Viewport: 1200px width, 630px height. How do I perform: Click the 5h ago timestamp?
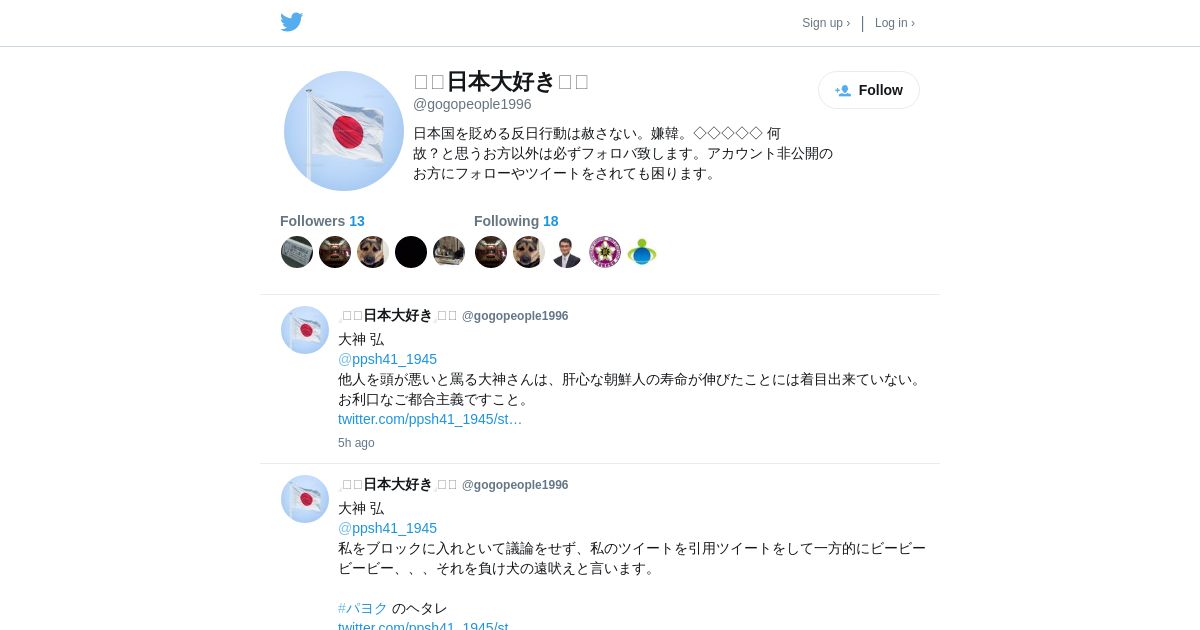tap(356, 443)
